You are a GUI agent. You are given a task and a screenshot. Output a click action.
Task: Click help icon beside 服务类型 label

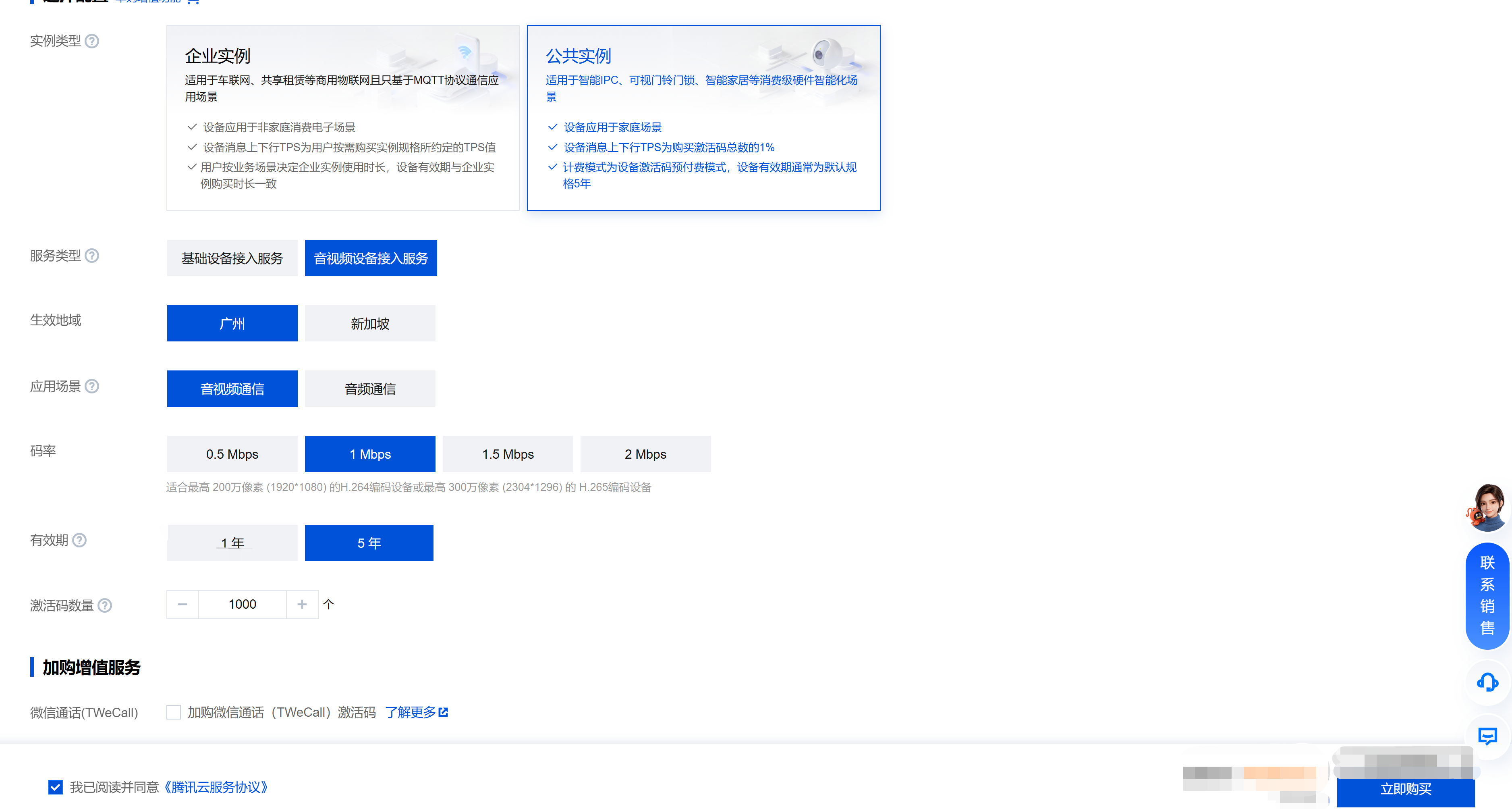coord(92,256)
